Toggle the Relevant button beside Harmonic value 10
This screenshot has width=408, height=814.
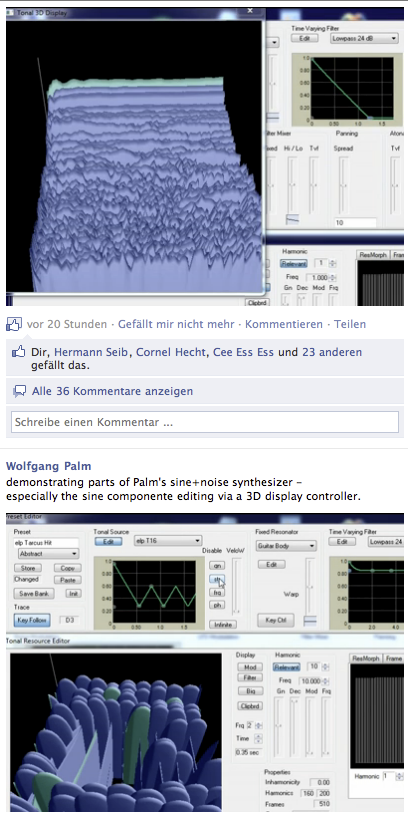tap(288, 667)
